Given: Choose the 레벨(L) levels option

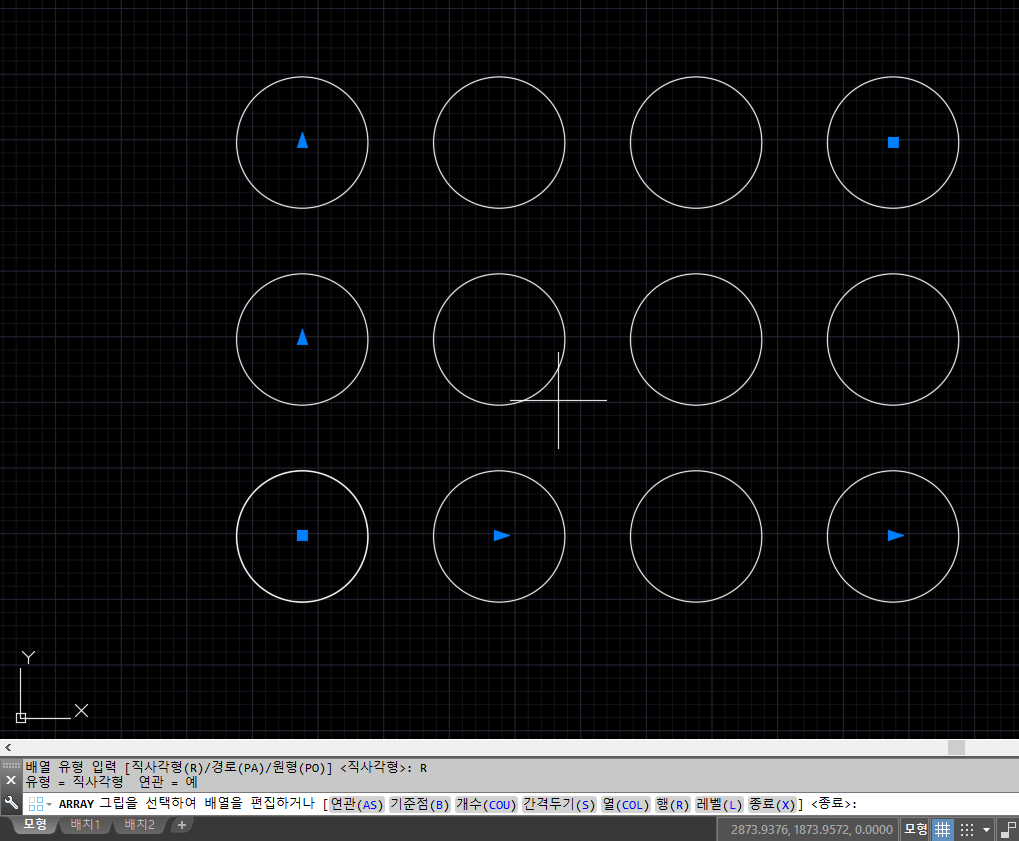Looking at the screenshot, I should pyautogui.click(x=719, y=804).
